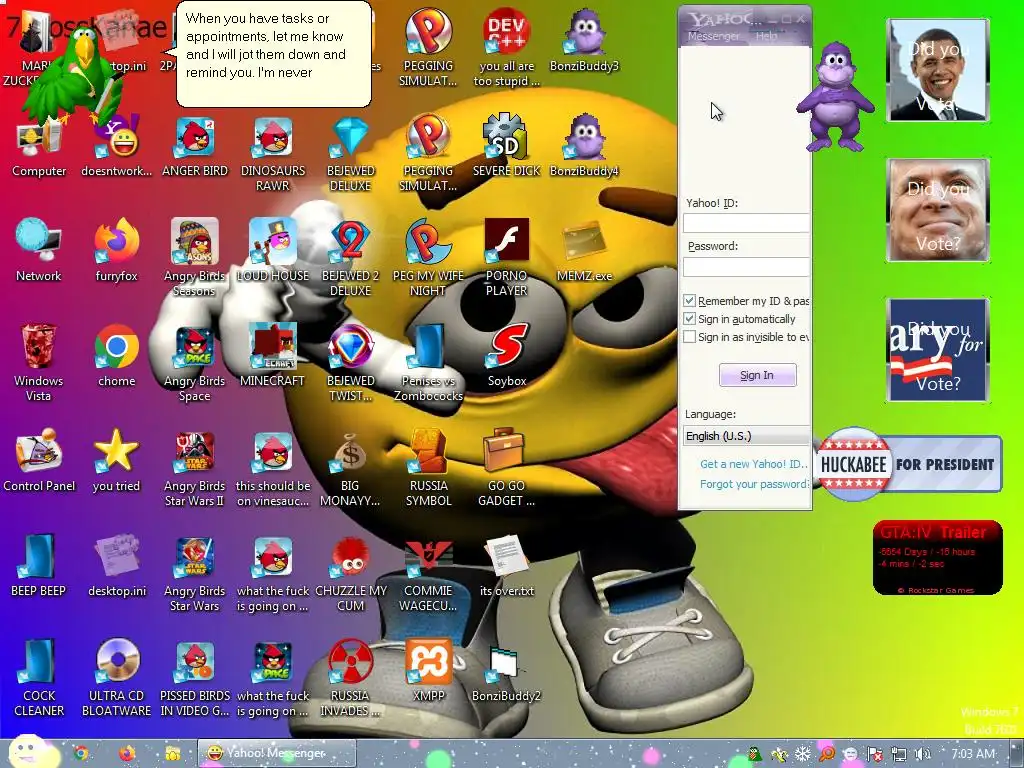Click the McCain Did you Vote gadget
1024x768 pixels.
click(x=938, y=210)
